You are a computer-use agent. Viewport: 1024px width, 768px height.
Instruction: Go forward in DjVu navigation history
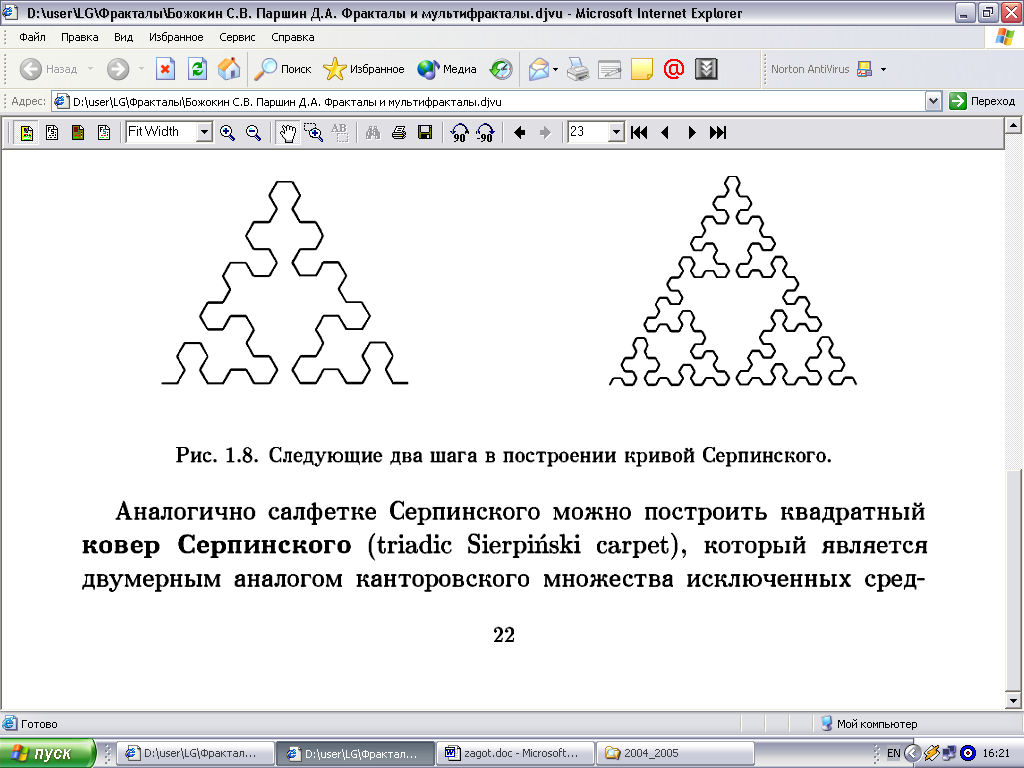[x=545, y=133]
